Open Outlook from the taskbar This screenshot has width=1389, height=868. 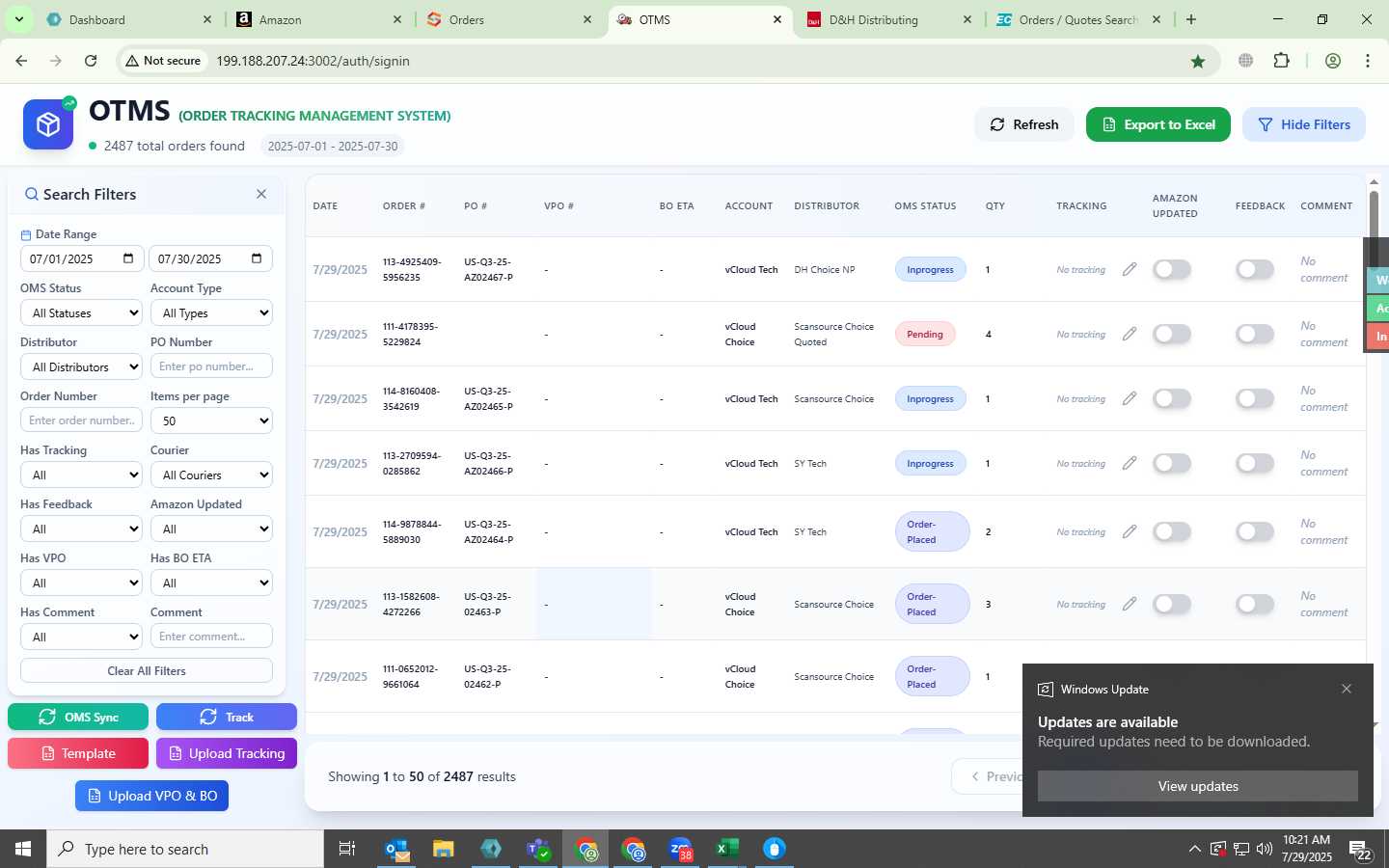tap(397, 849)
